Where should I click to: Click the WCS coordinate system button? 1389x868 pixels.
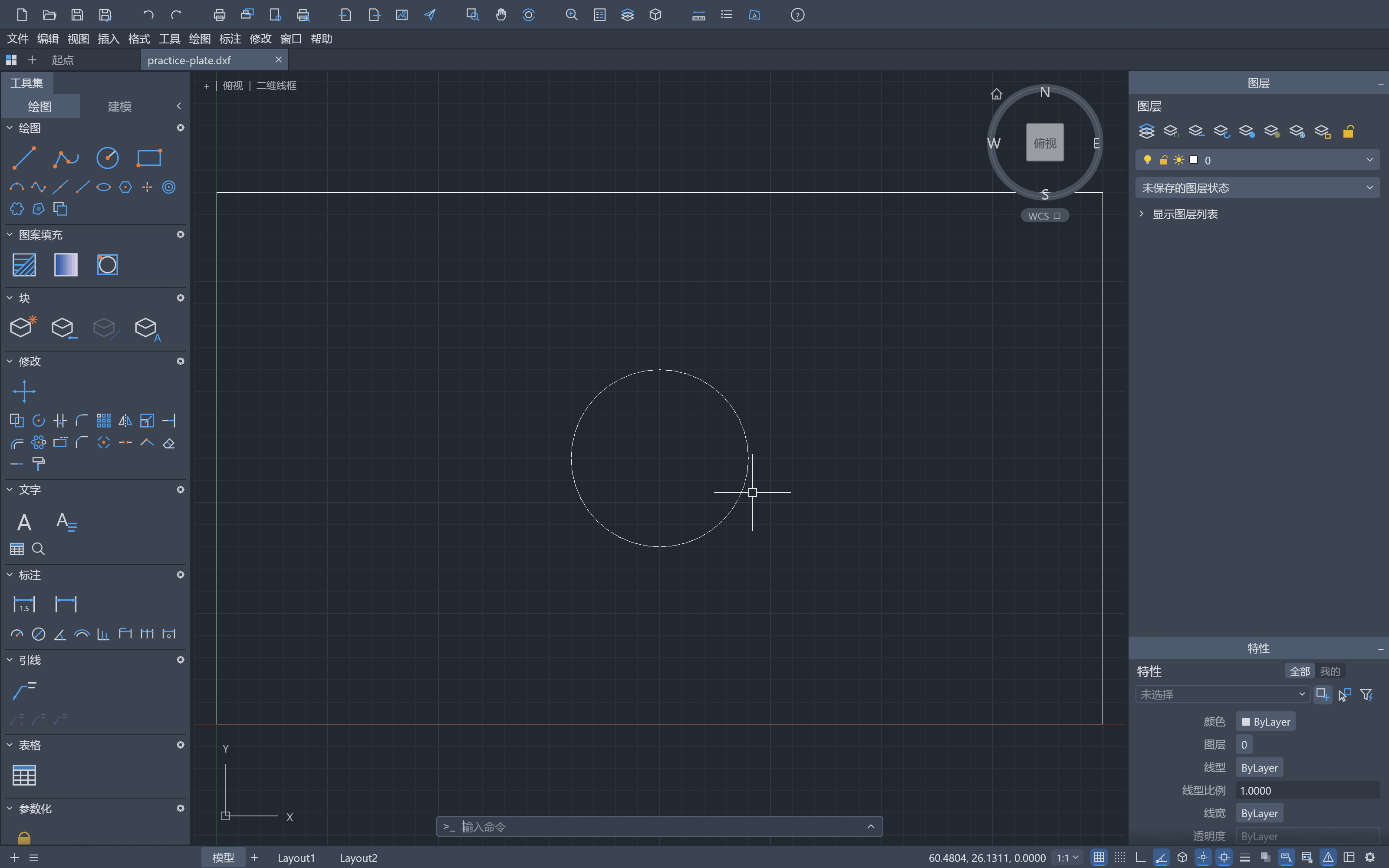[x=1044, y=216]
